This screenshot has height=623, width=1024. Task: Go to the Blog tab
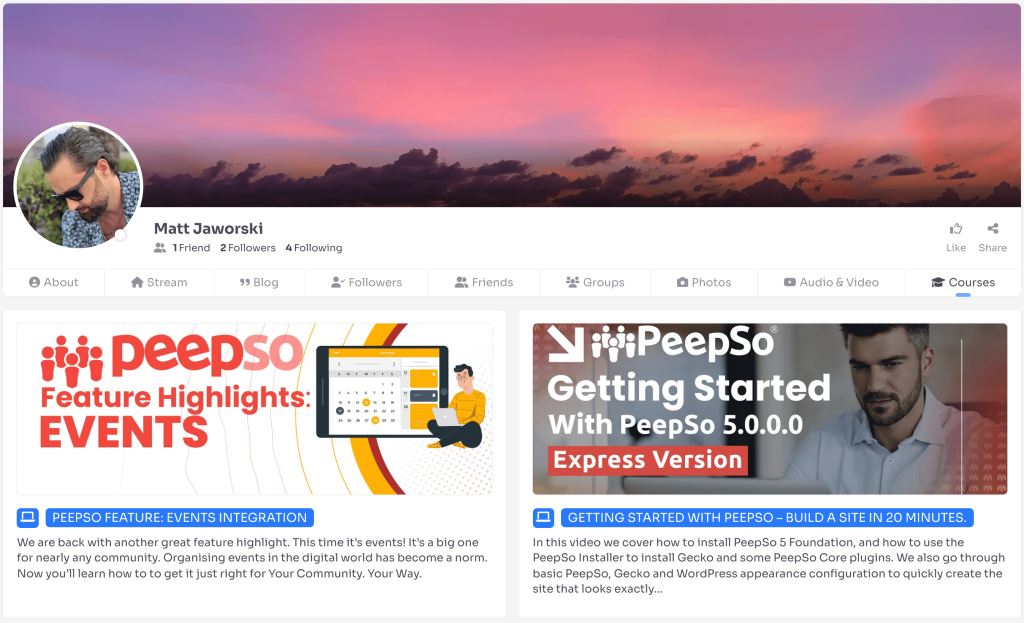point(259,282)
